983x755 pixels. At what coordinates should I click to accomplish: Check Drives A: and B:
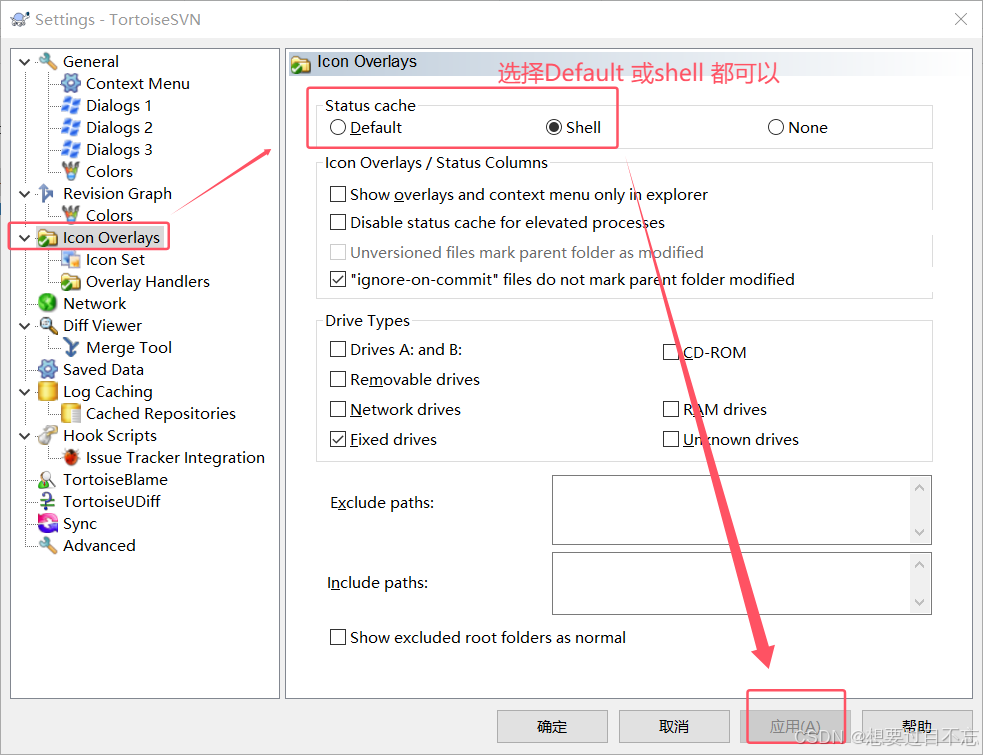338,349
